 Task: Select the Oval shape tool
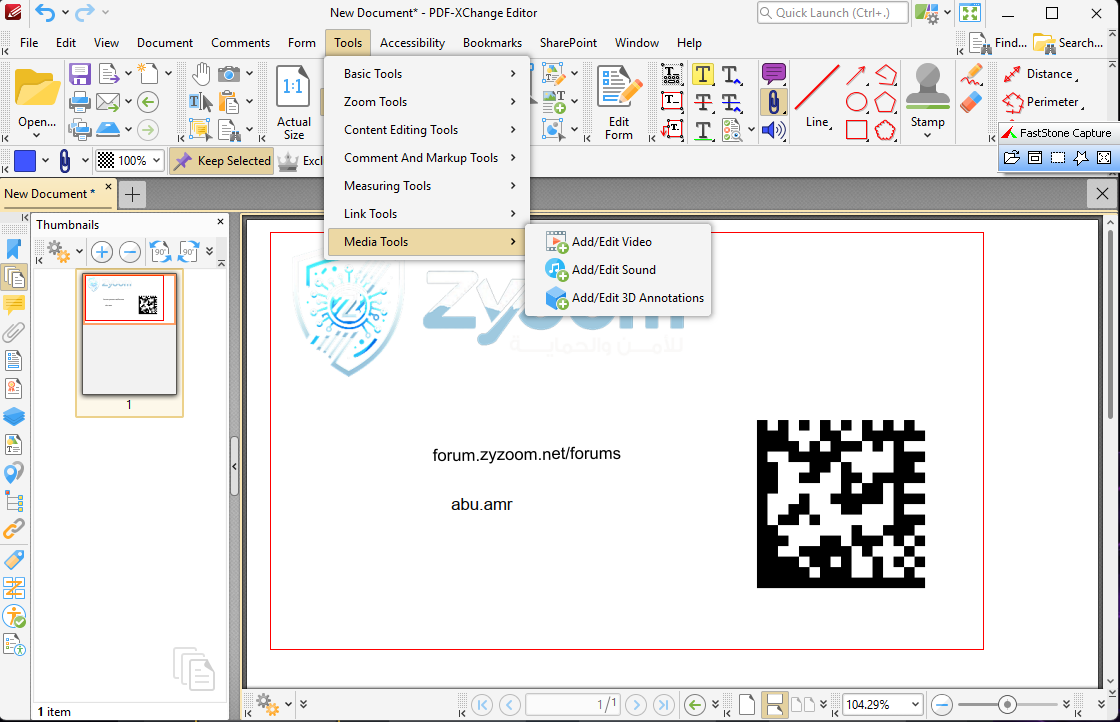click(856, 102)
